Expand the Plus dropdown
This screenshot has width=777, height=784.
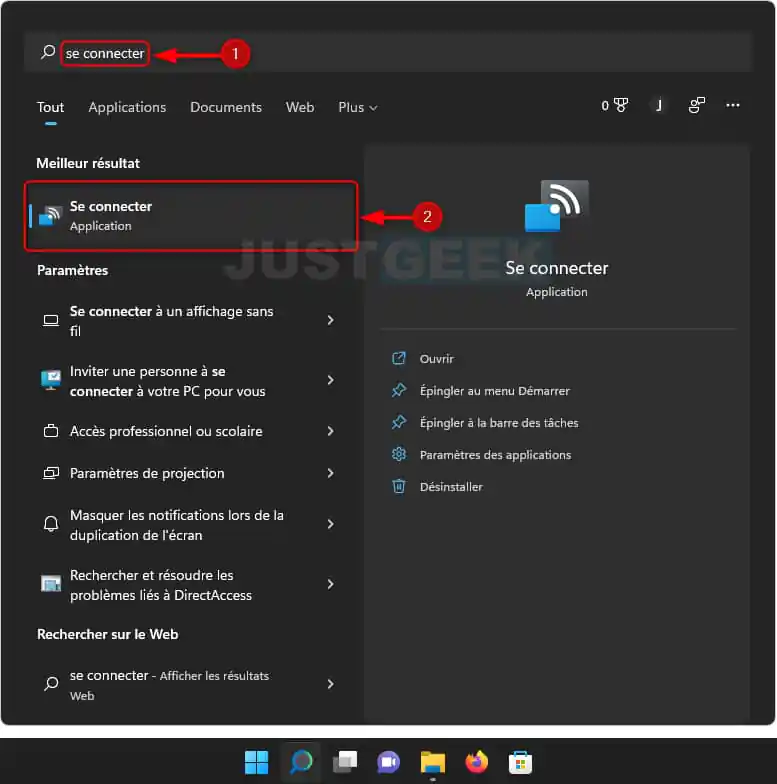(358, 107)
